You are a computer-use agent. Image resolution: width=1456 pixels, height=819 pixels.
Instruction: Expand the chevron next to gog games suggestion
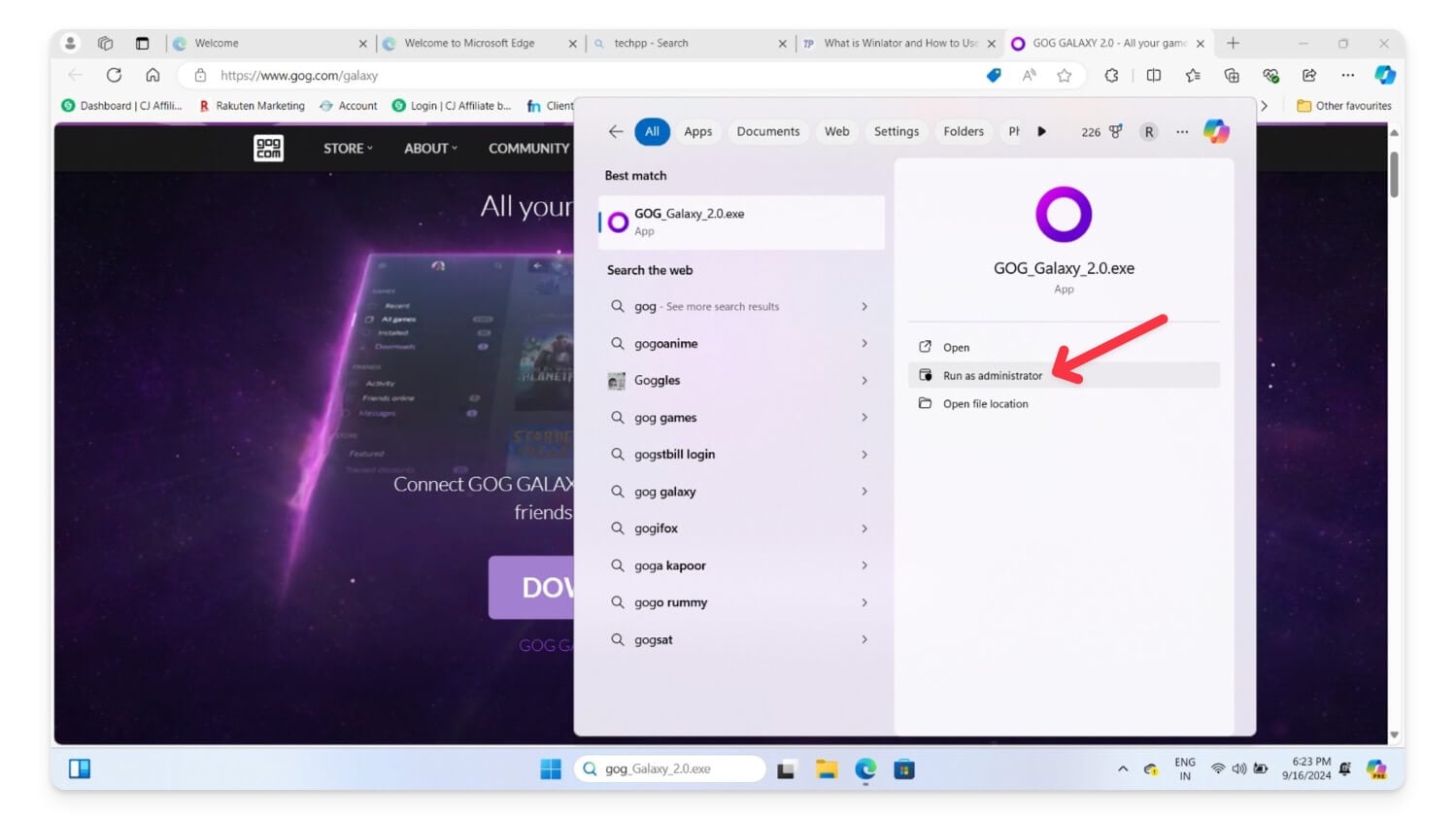(863, 417)
